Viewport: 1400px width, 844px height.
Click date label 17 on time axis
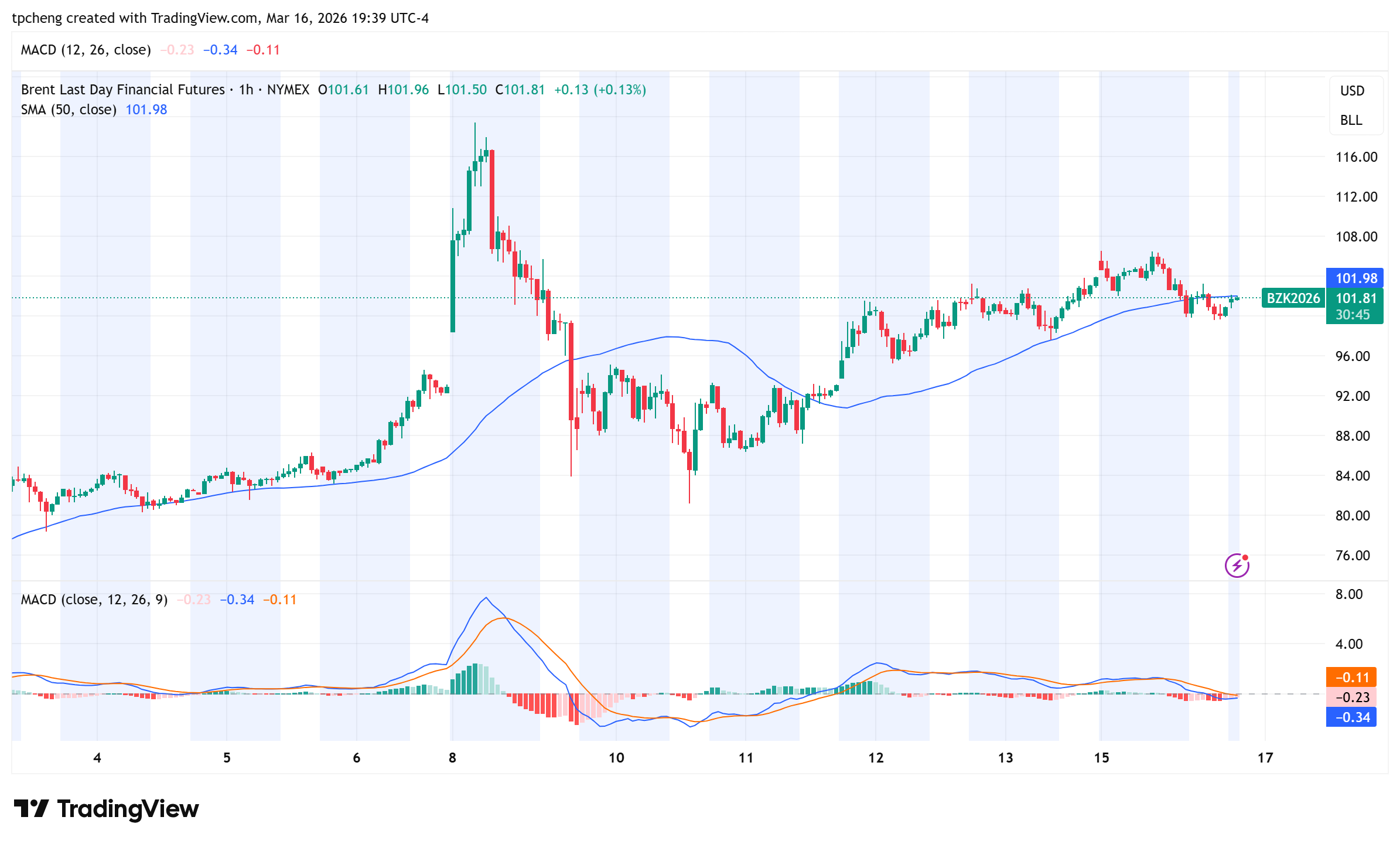click(x=1265, y=758)
